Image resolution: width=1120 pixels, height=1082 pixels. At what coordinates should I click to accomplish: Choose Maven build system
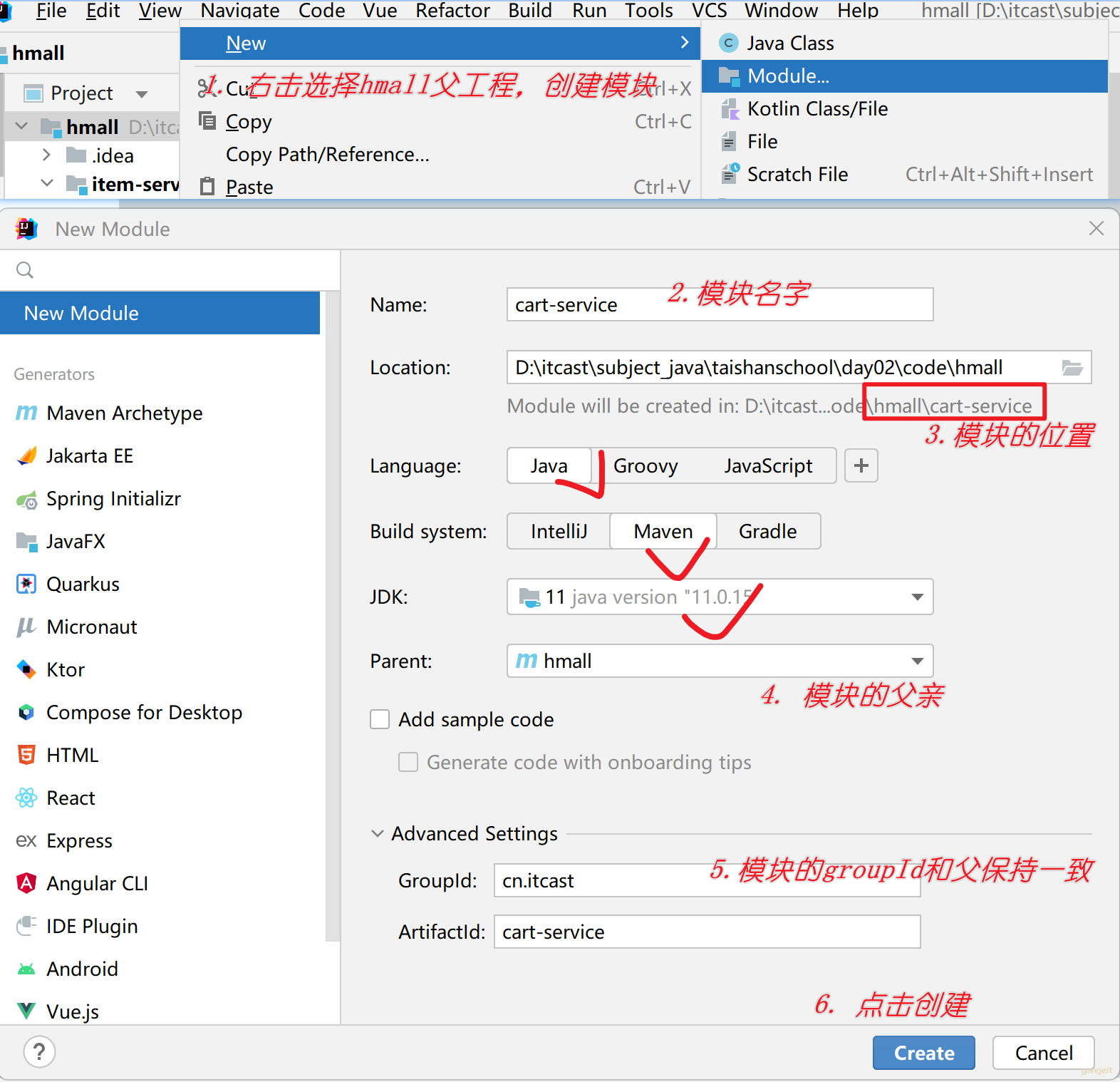pos(663,531)
